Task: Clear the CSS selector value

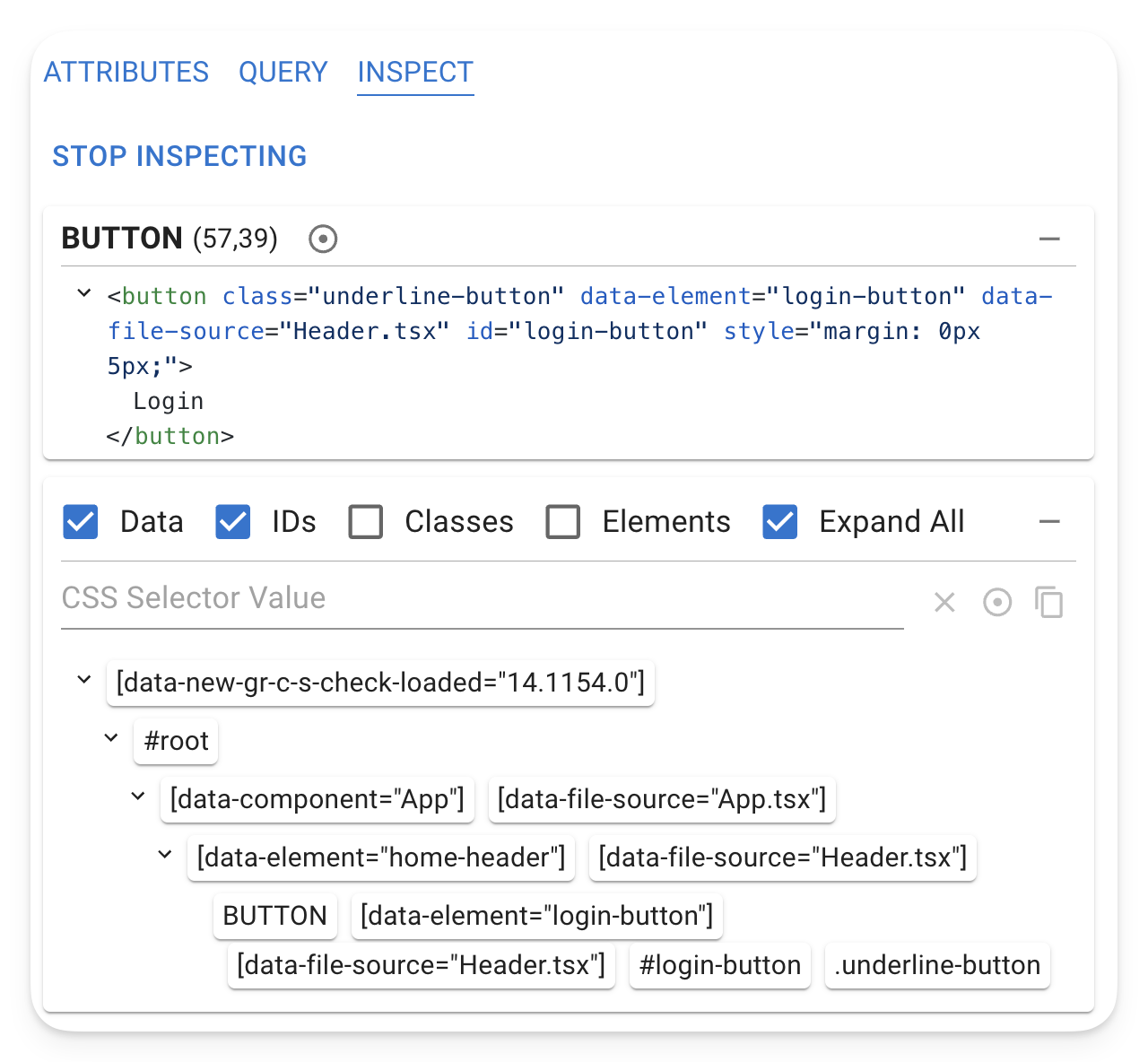Action: [x=944, y=602]
